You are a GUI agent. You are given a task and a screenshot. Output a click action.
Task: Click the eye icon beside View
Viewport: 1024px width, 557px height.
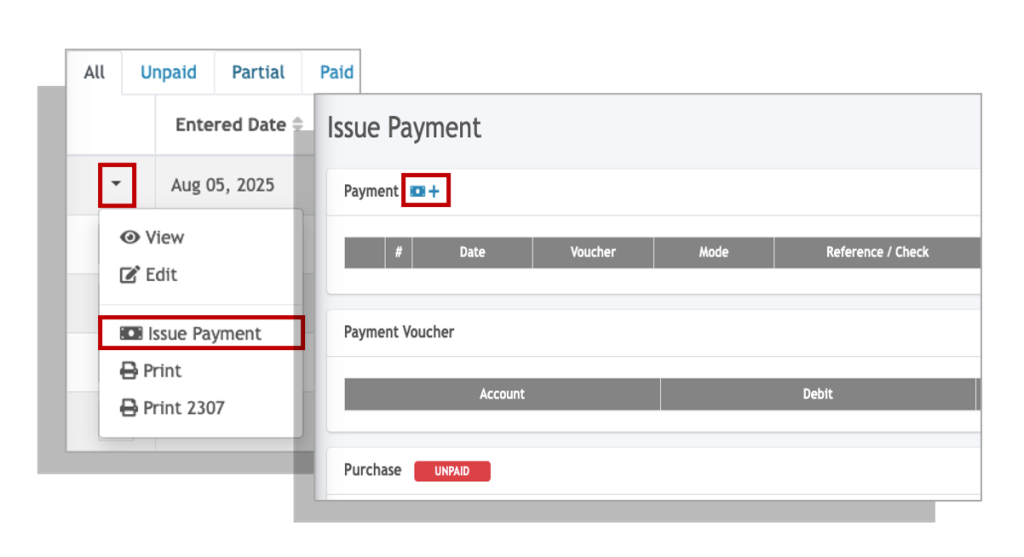click(x=129, y=238)
